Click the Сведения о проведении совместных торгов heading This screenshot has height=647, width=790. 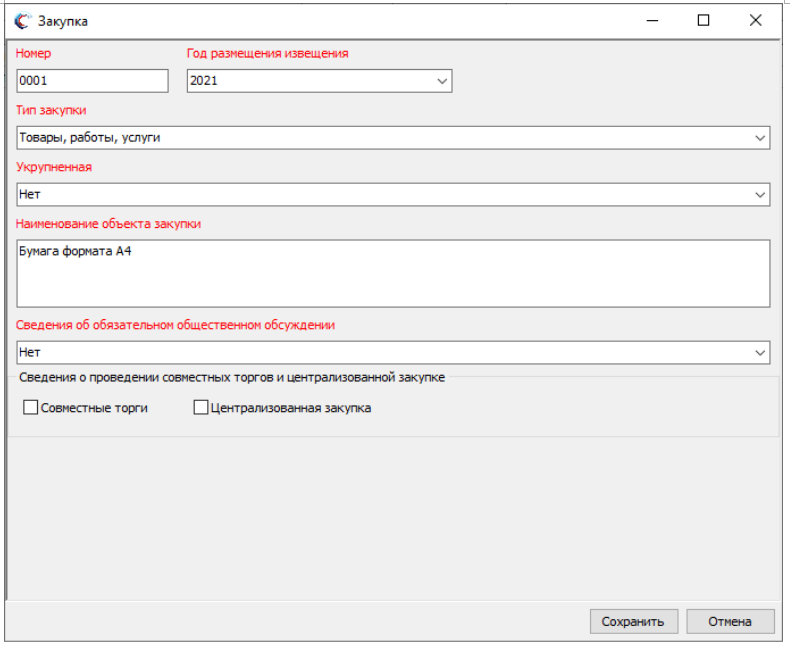(x=232, y=378)
